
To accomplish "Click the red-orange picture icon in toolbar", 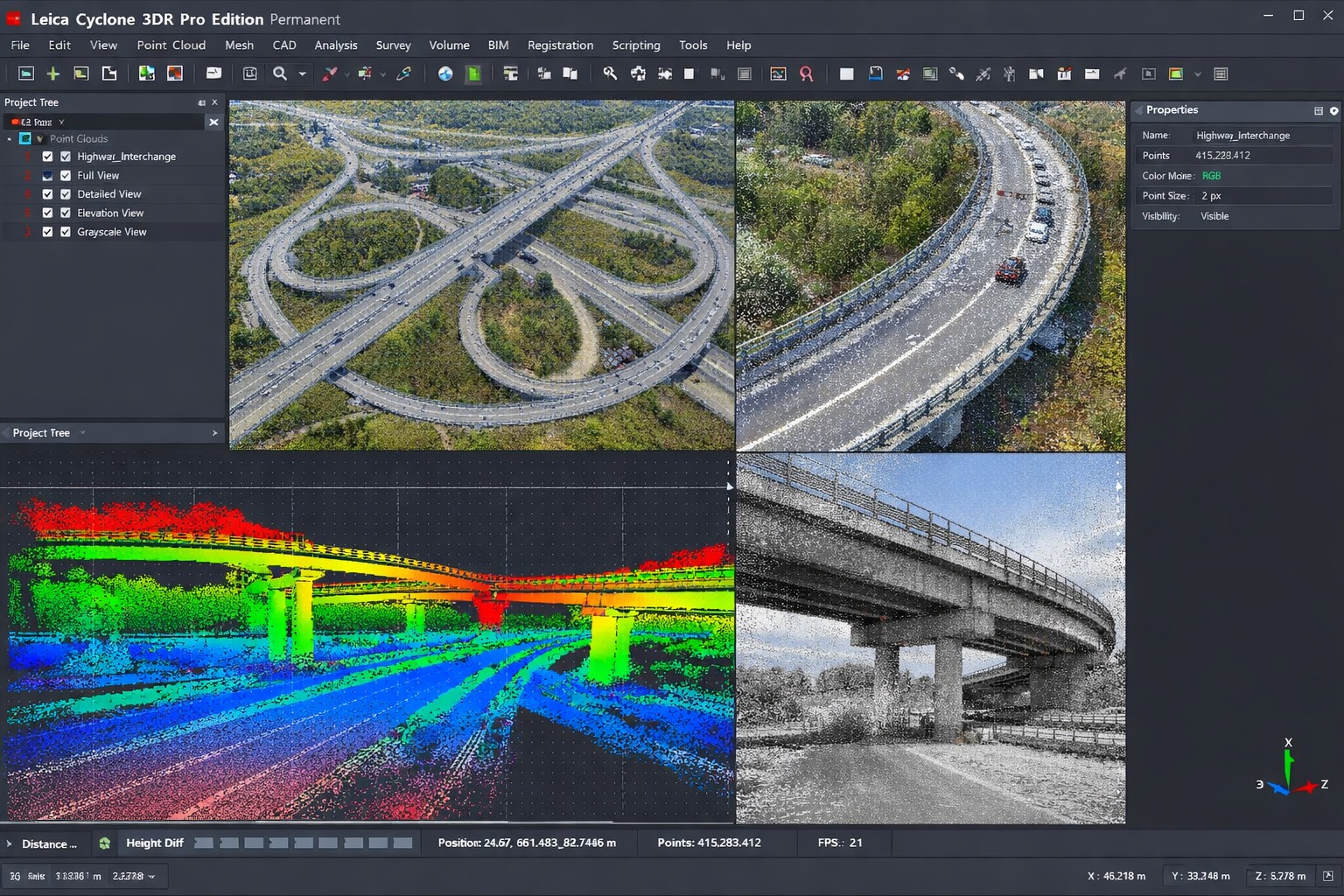I will [x=175, y=74].
